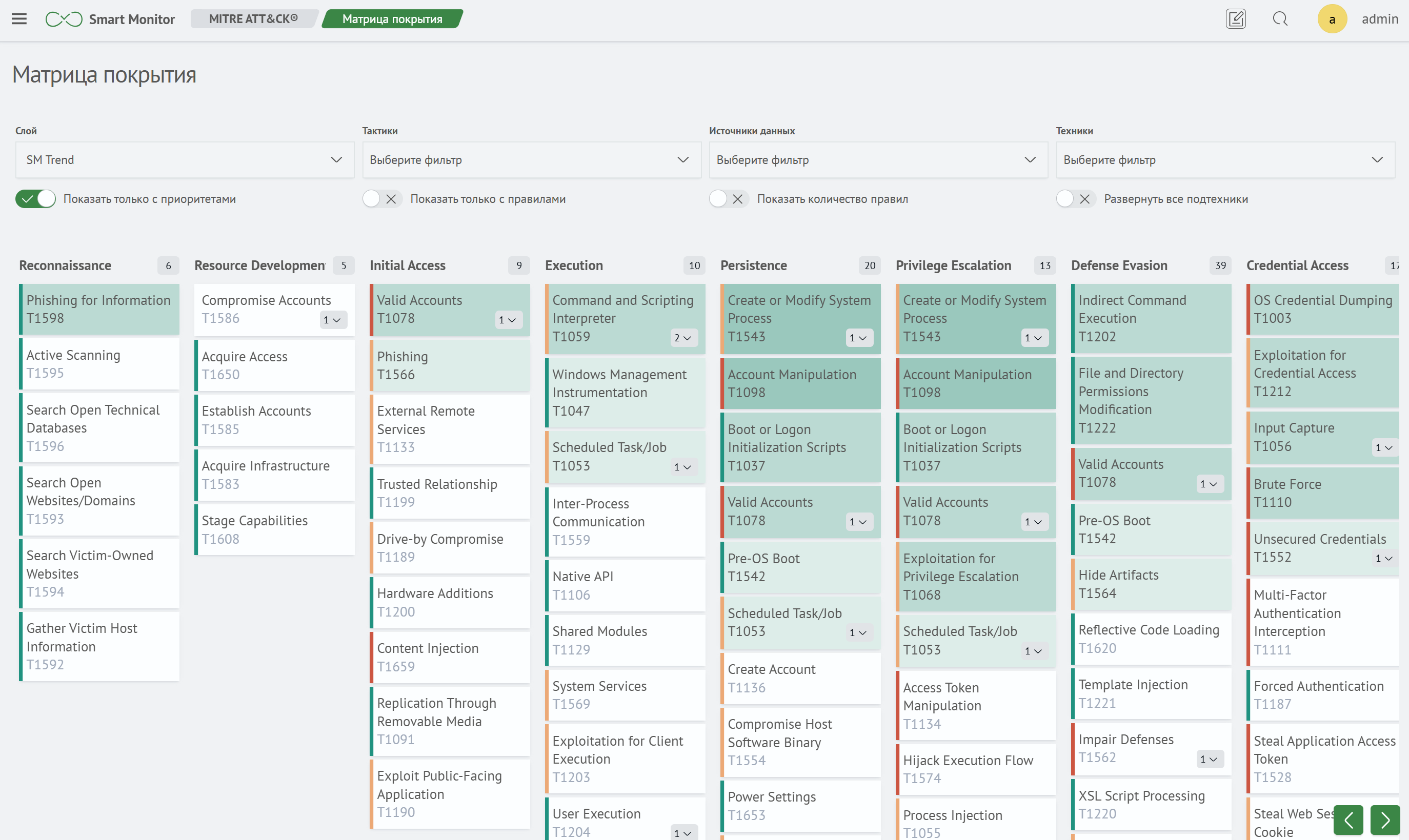This screenshot has height=840, width=1409.
Task: Toggle 'Развернуть все подтехники' switch
Action: pyautogui.click(x=1076, y=199)
